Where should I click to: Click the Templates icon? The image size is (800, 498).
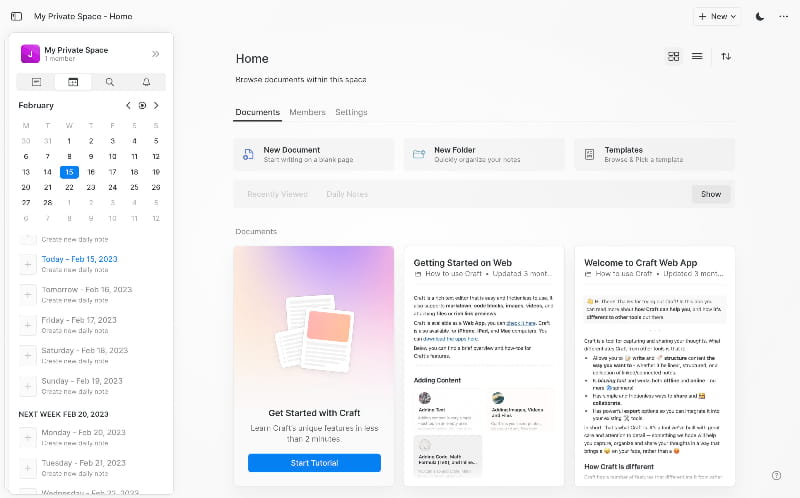589,154
